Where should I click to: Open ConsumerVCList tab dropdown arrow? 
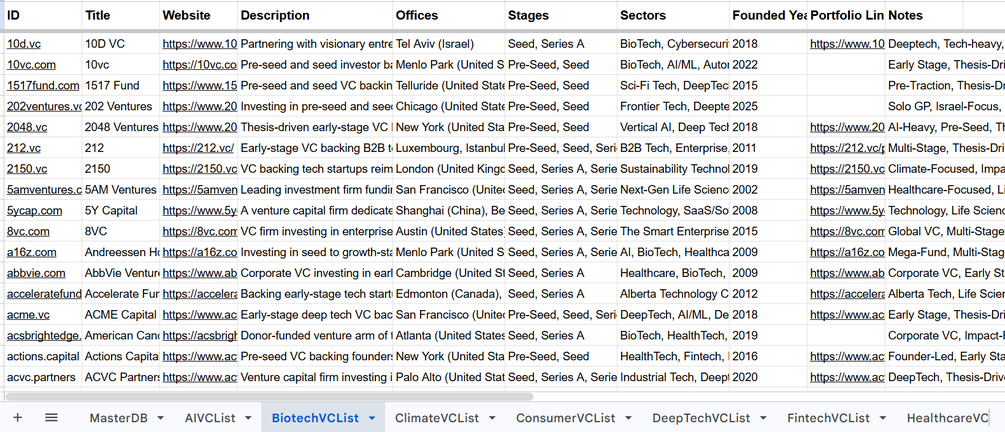coord(629,419)
